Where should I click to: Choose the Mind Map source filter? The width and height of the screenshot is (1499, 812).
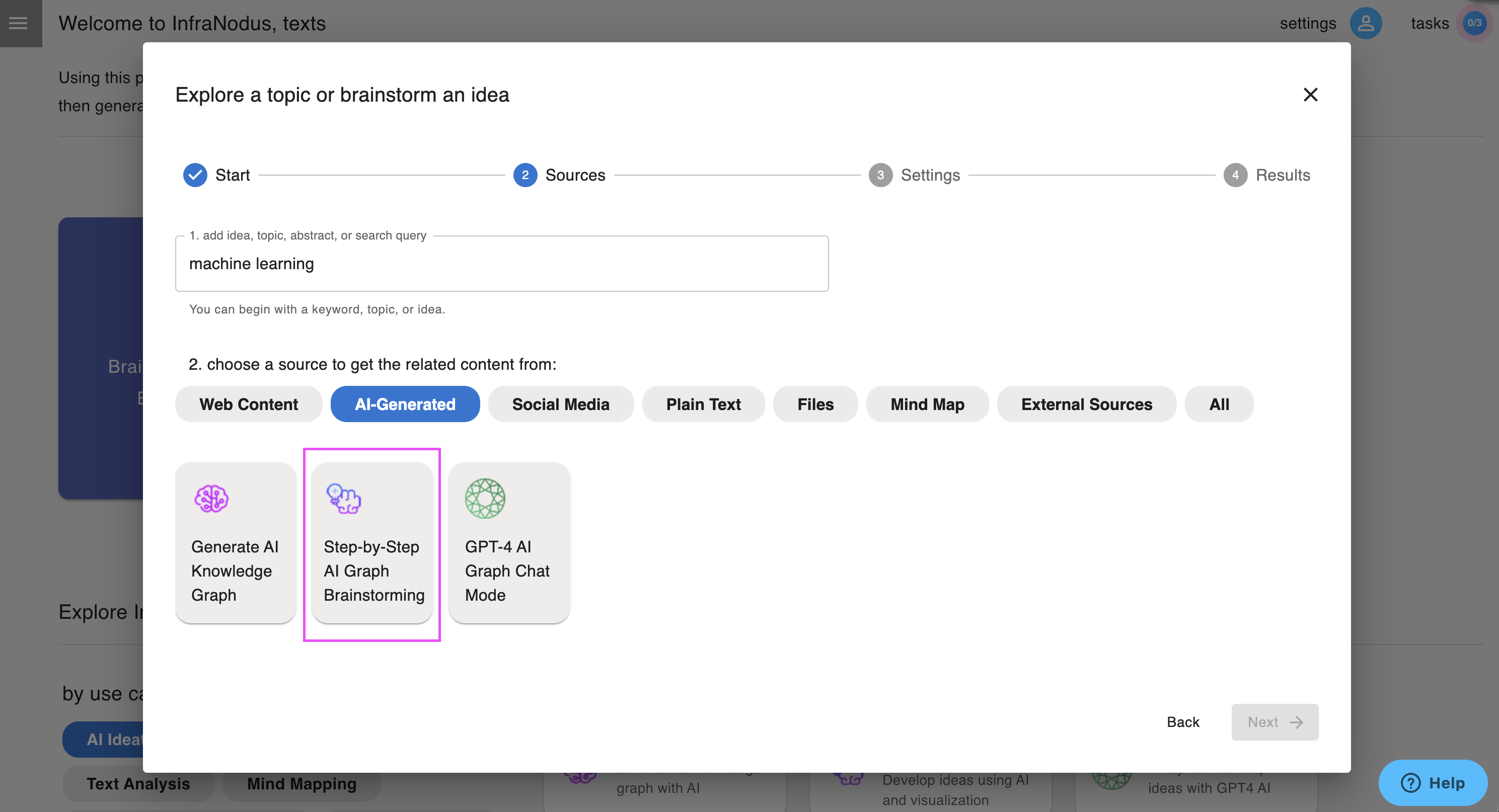pyautogui.click(x=927, y=403)
